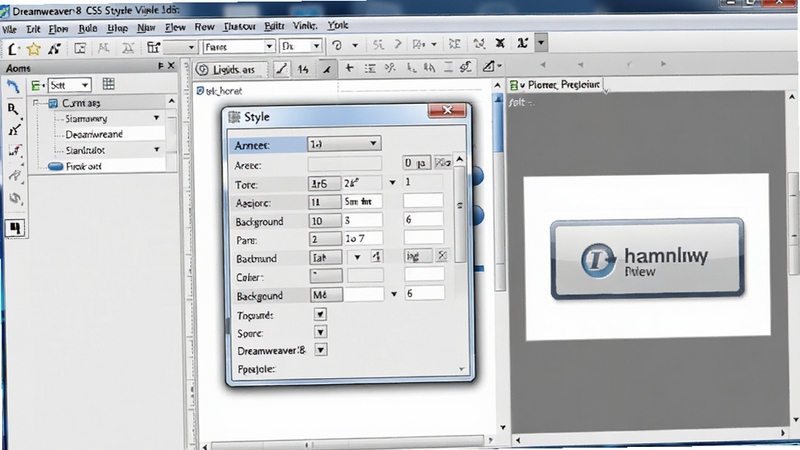The width and height of the screenshot is (800, 450).
Task: Click the Pjetjole label in Style dialog
Action: pyautogui.click(x=256, y=369)
